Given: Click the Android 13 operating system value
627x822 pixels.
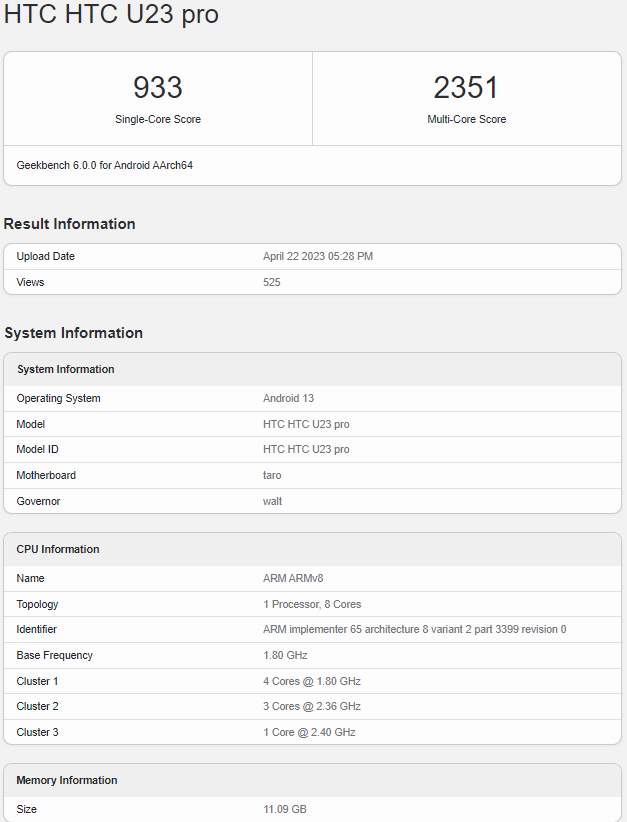Looking at the screenshot, I should (289, 399).
